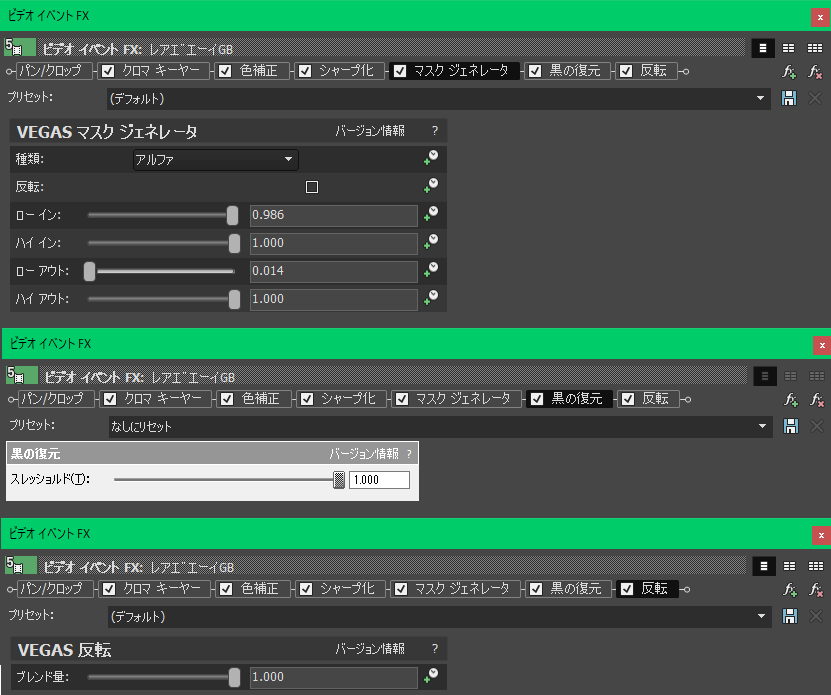Toggle animation for ブレンド量 parameter
The height and width of the screenshot is (695, 831).
(431, 676)
